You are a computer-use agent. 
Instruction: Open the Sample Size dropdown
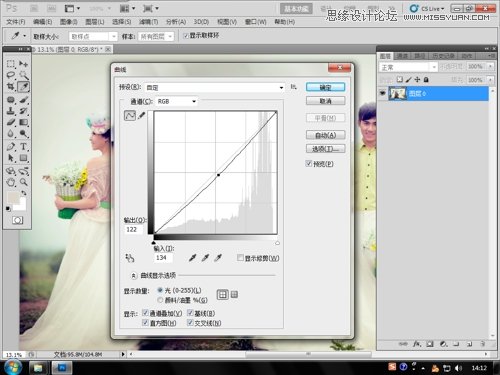93,36
